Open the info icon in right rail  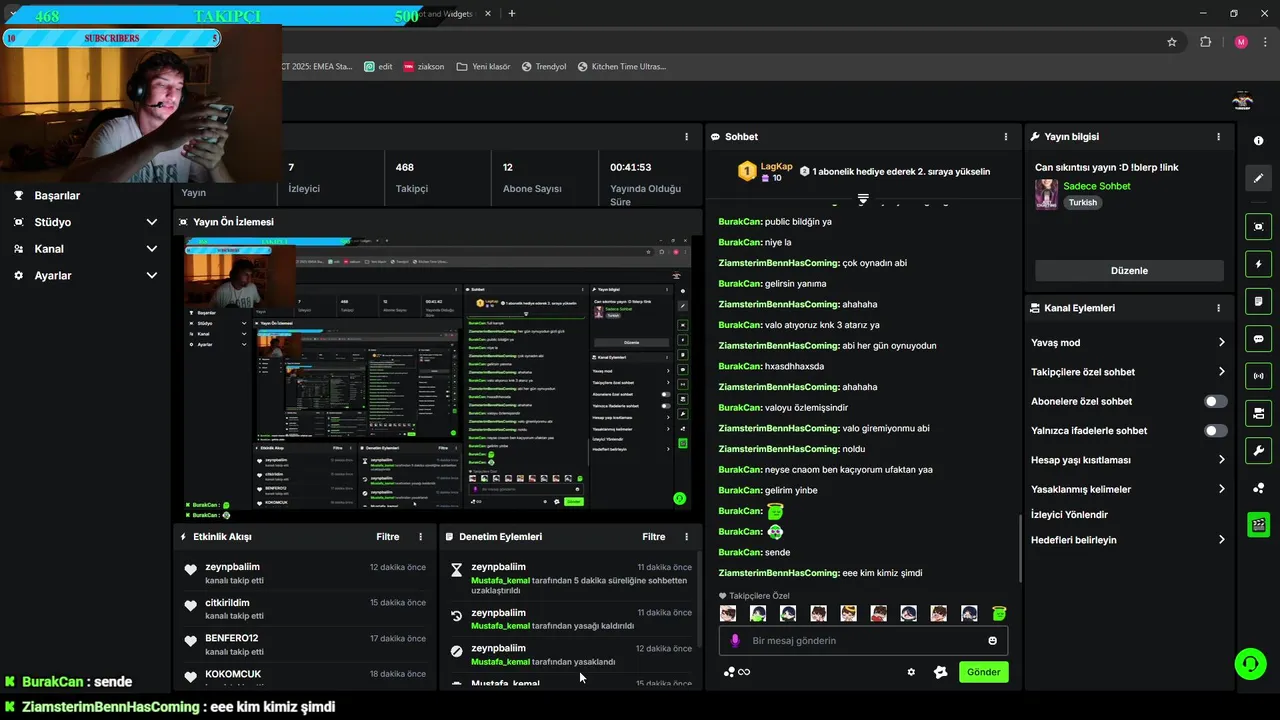click(x=1258, y=141)
